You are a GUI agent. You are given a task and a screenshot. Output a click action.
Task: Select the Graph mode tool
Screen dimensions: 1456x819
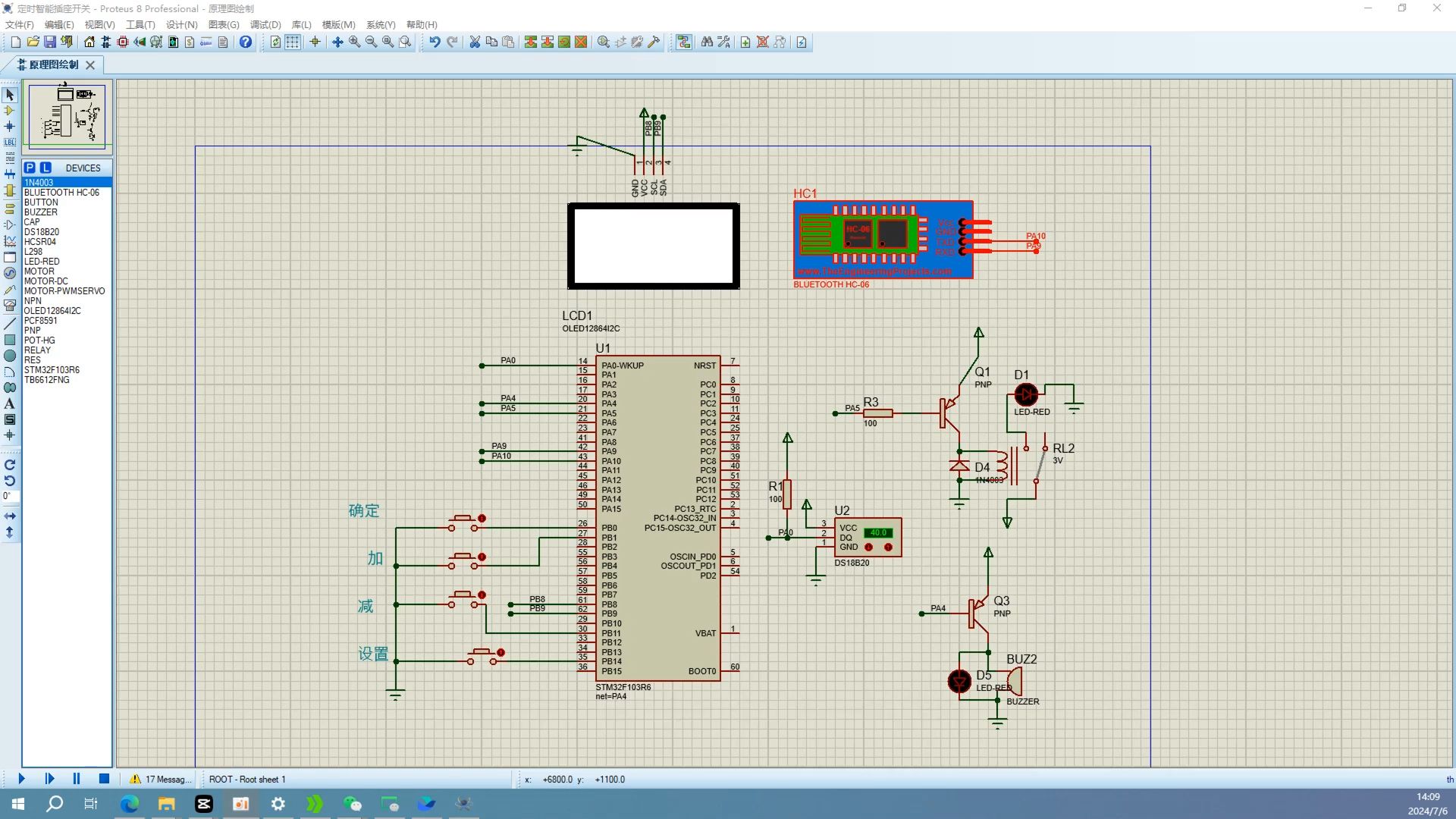[x=10, y=241]
